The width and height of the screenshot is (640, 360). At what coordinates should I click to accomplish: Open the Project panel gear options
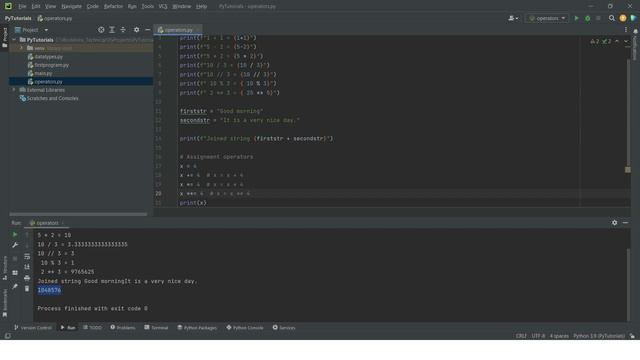(x=136, y=30)
